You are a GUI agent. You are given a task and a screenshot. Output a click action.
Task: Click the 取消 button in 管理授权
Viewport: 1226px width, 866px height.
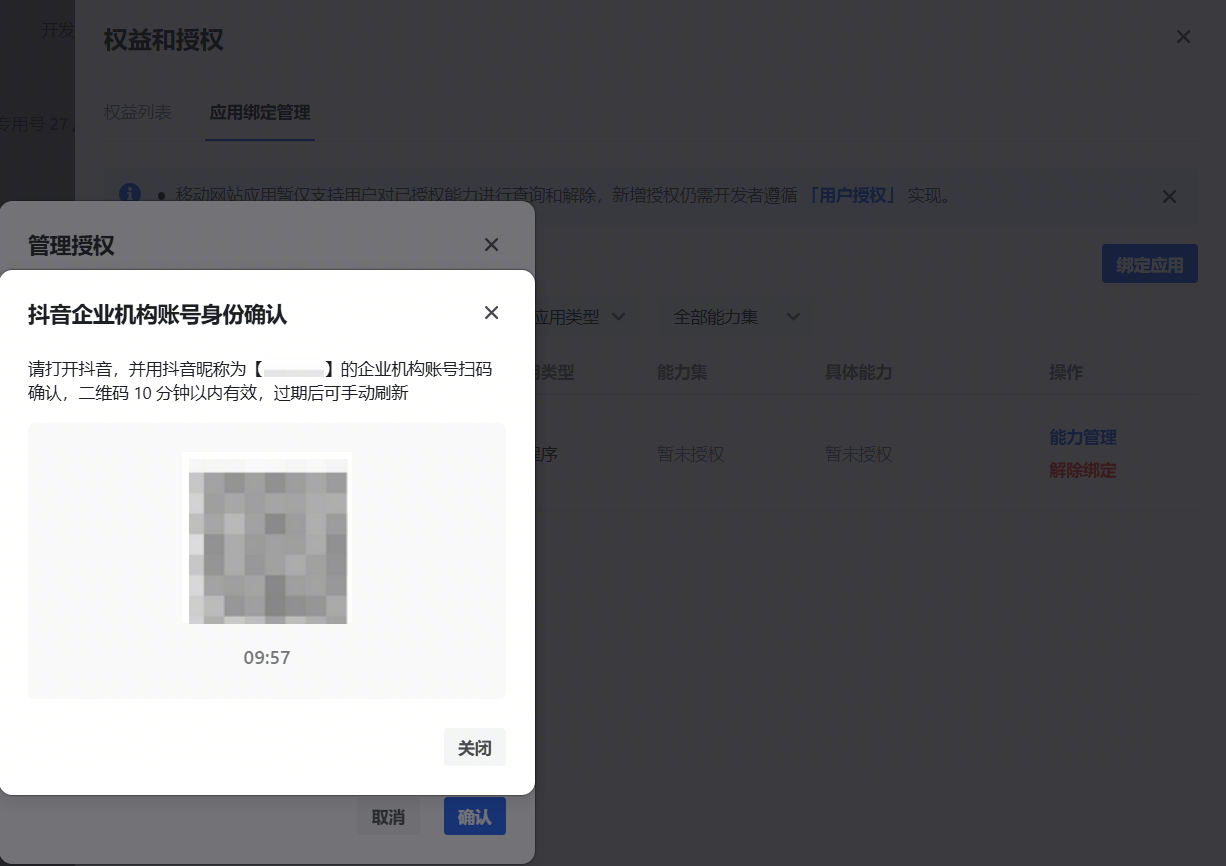click(x=388, y=817)
